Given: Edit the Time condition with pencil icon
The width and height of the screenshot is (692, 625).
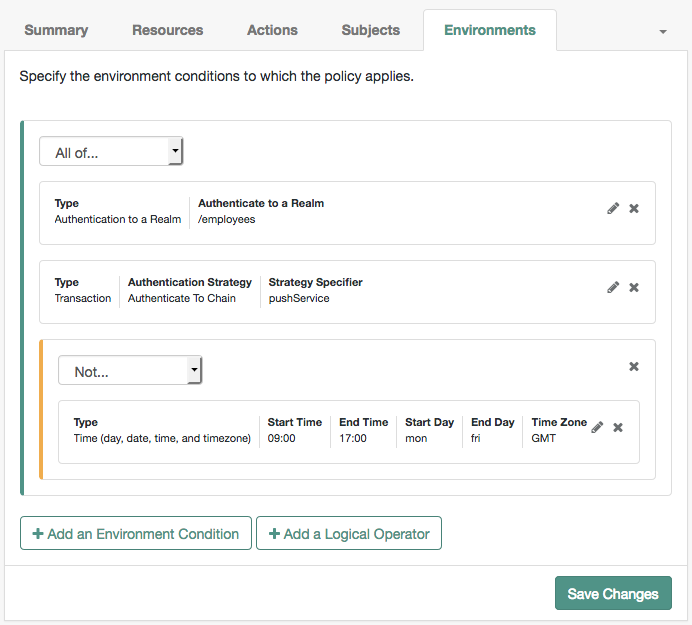Looking at the screenshot, I should pos(597,427).
